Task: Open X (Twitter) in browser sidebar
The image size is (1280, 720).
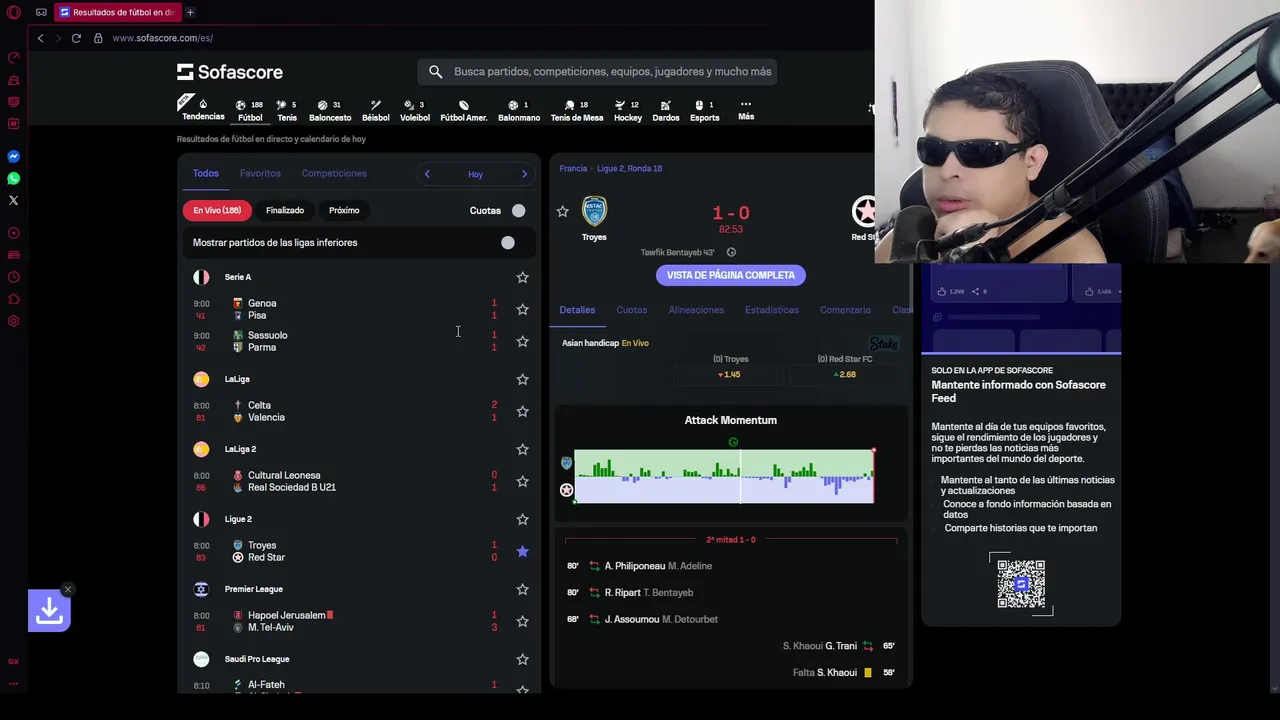Action: 13,201
